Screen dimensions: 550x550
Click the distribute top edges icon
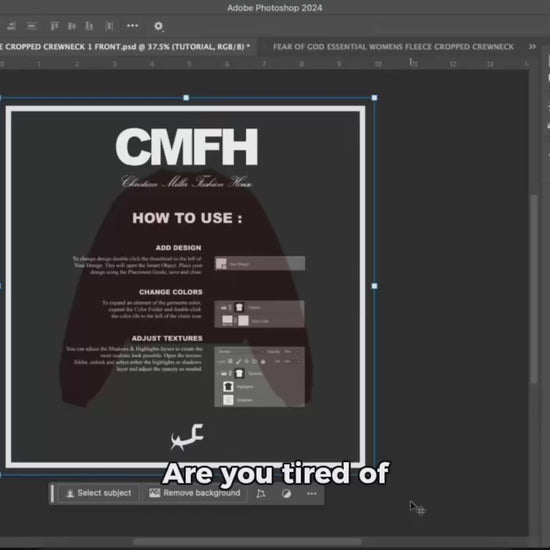pyautogui.click(x=54, y=26)
